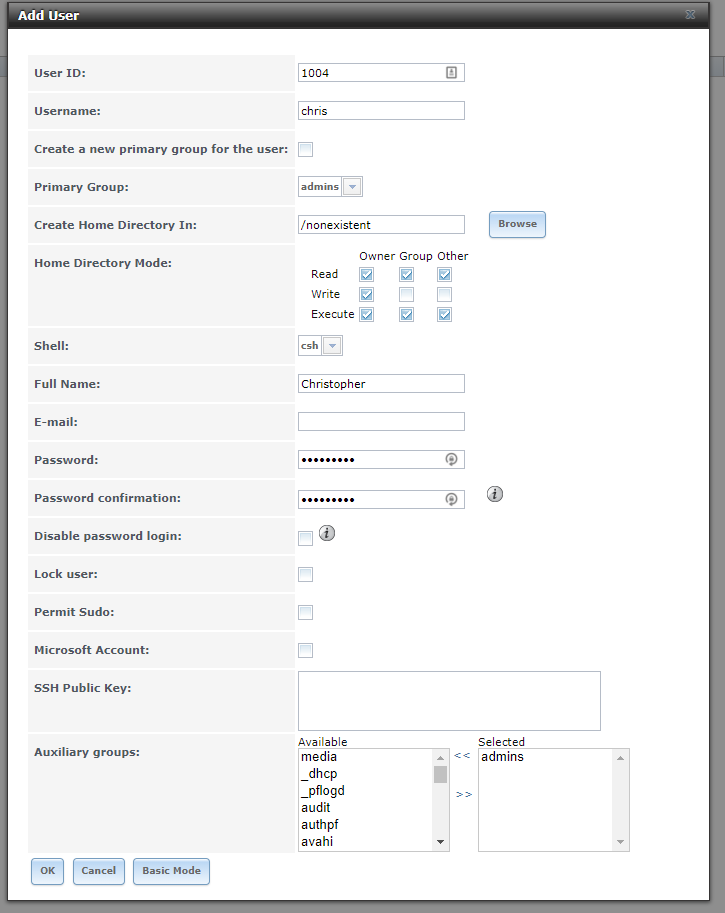Expand the Shell dropdown
Image resolution: width=725 pixels, height=913 pixels.
click(332, 345)
